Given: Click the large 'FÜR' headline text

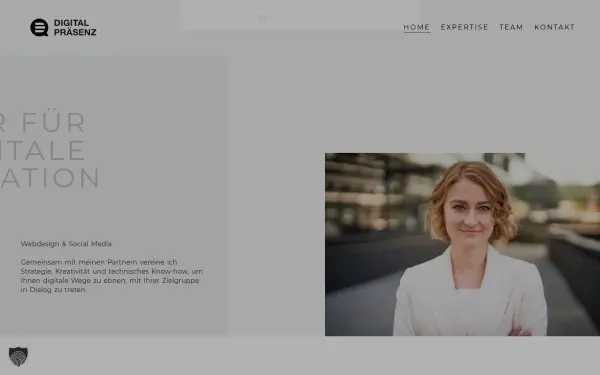Looking at the screenshot, I should point(53,122).
